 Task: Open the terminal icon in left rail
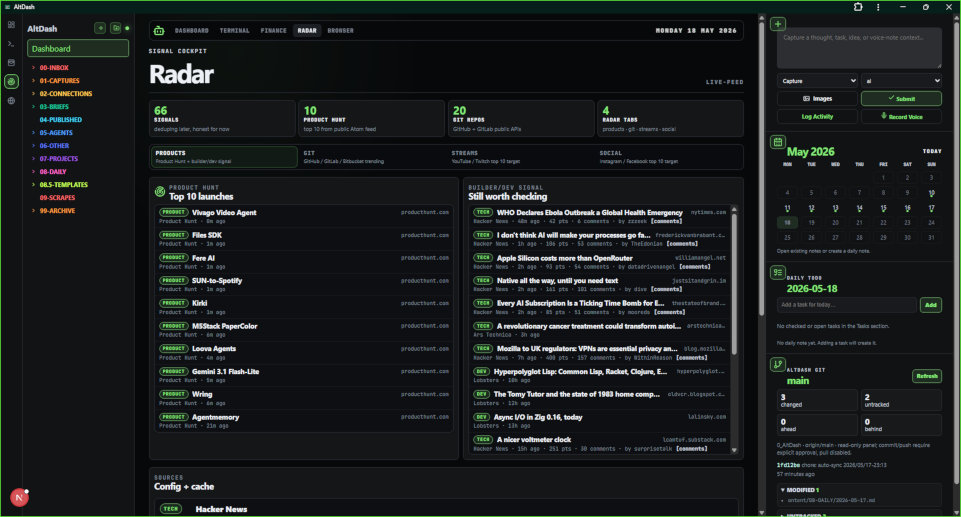pyautogui.click(x=11, y=44)
